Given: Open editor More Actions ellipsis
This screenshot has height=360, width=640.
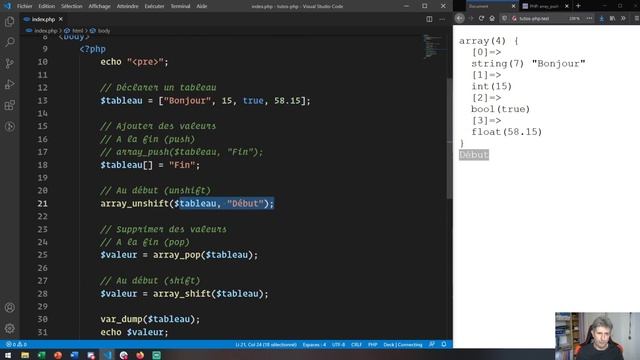Looking at the screenshot, I should tap(442, 19).
